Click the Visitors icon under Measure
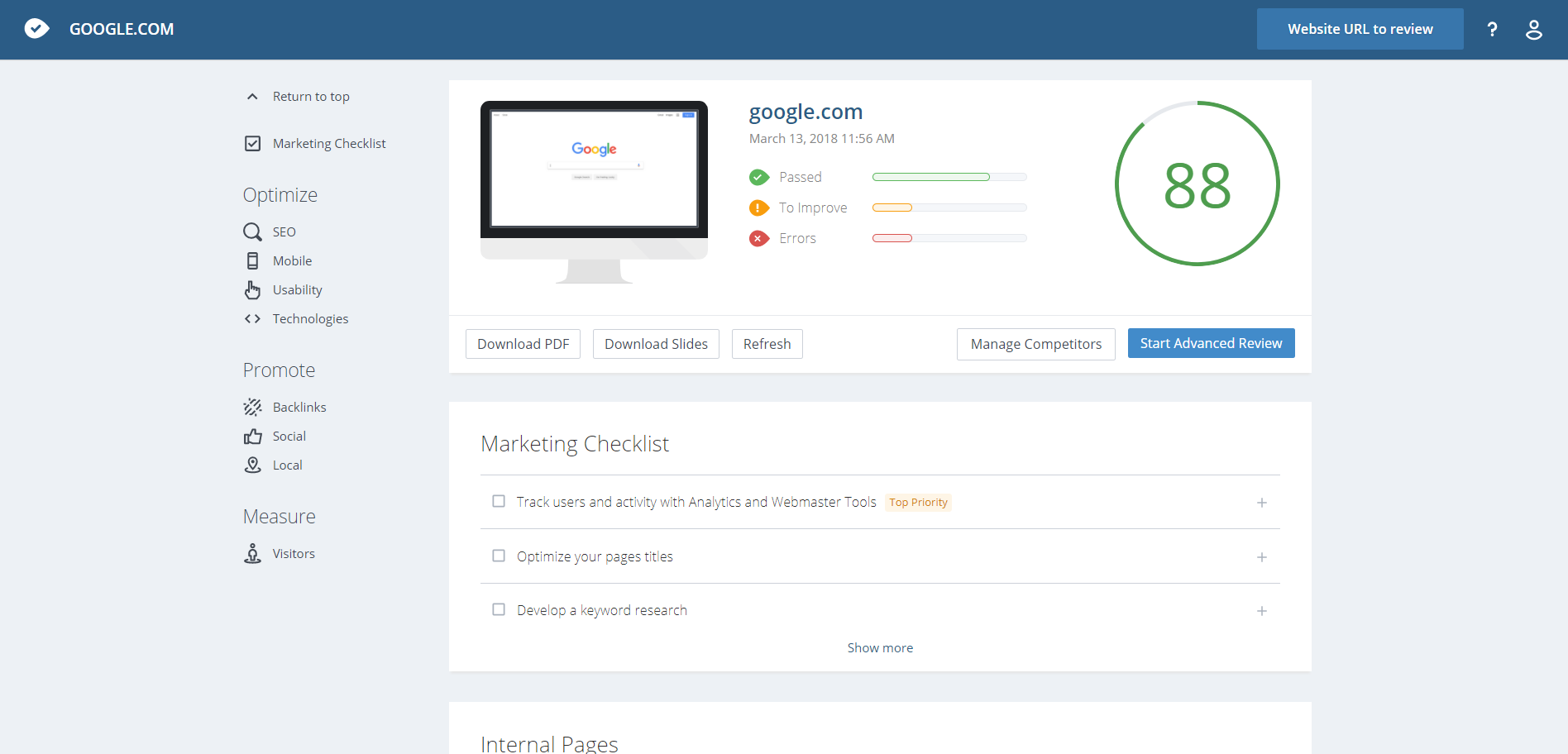This screenshot has width=1568, height=754. [252, 553]
